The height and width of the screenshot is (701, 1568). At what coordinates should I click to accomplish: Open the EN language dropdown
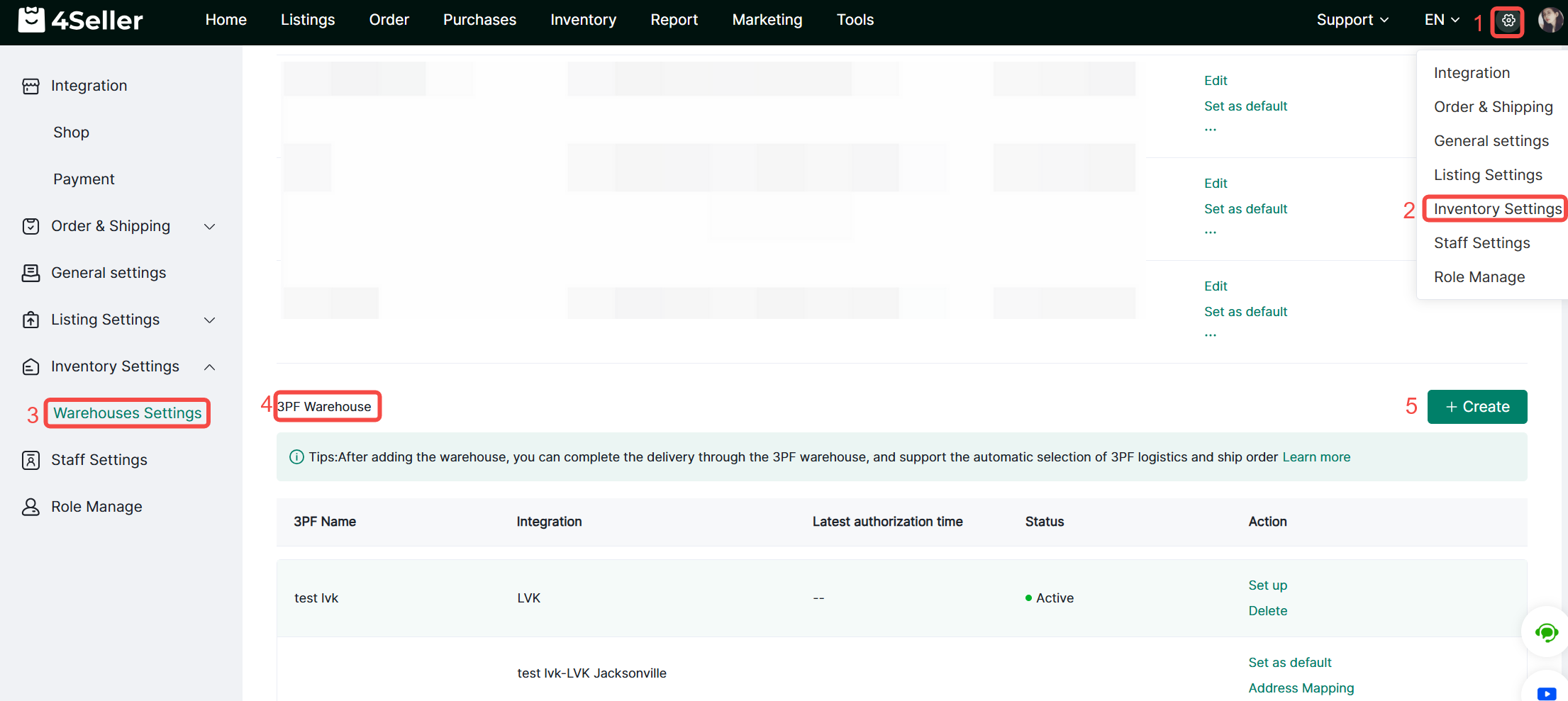tap(1441, 20)
